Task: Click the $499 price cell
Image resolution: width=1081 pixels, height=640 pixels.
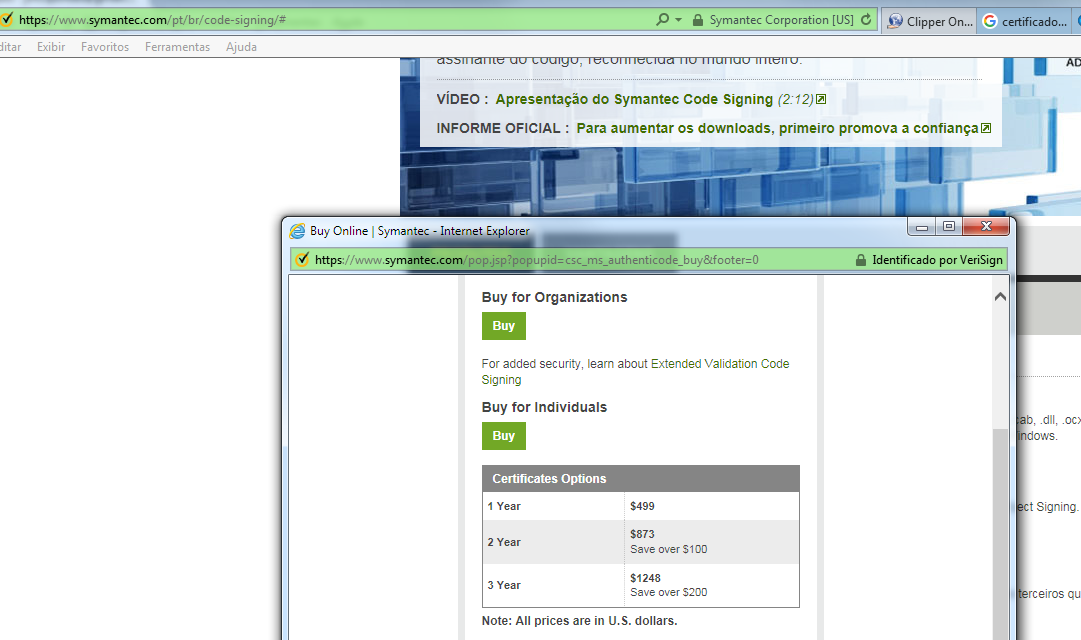Action: pyautogui.click(x=711, y=506)
